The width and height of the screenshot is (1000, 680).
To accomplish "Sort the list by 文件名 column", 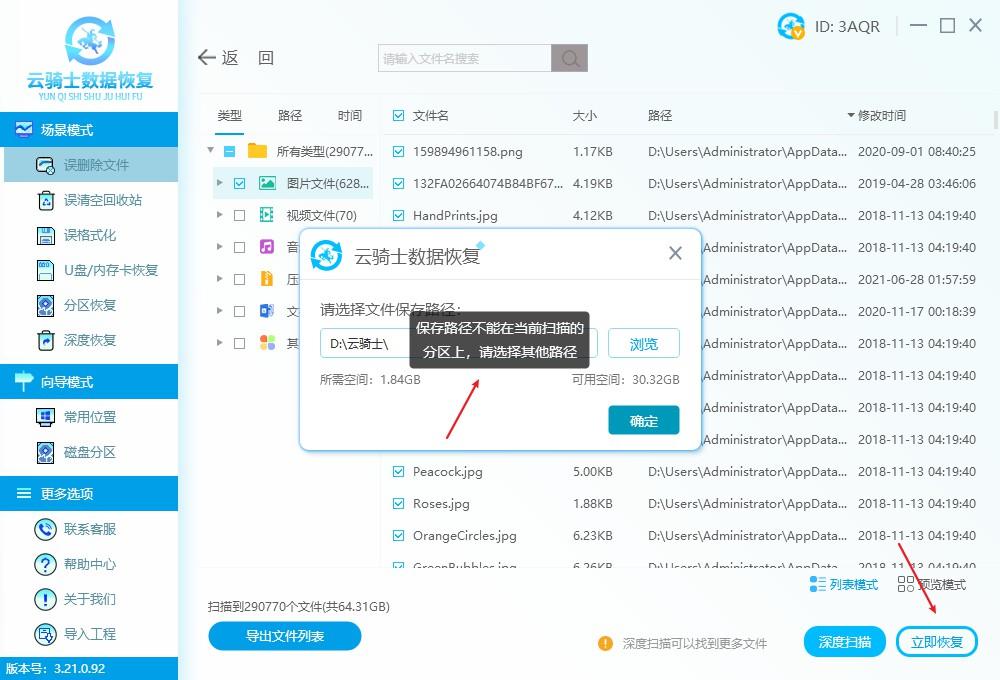I will (x=430, y=115).
